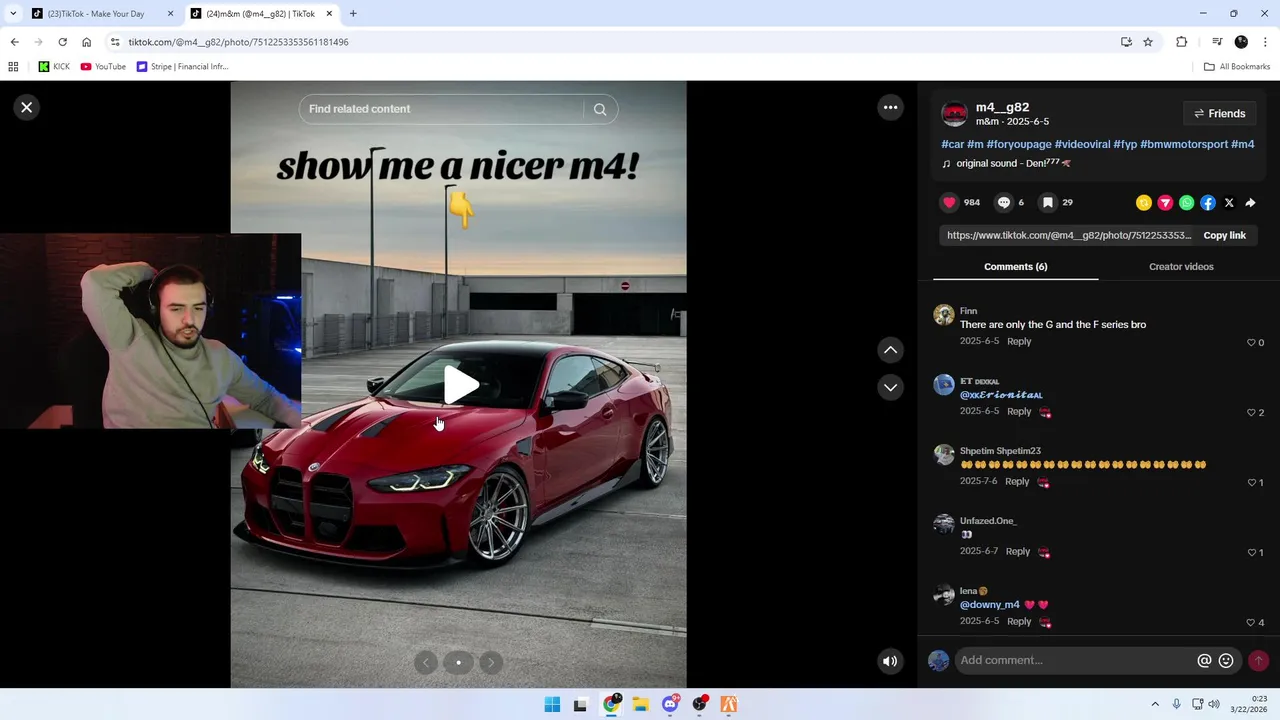Go back in browser history
The height and width of the screenshot is (720, 1280).
tap(14, 42)
